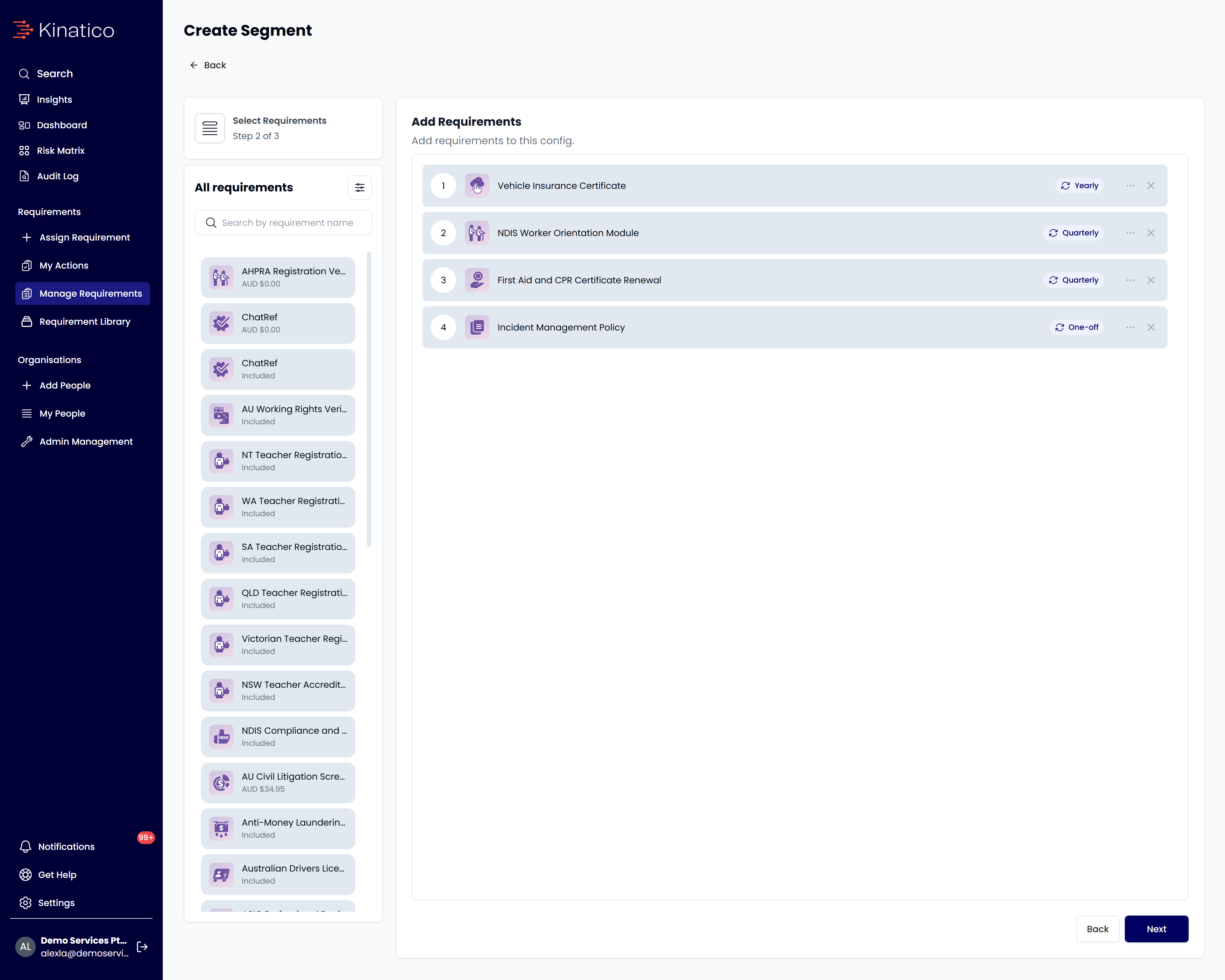Change the Yearly frequency on Vehicle Insurance
1225x980 pixels.
click(1079, 186)
